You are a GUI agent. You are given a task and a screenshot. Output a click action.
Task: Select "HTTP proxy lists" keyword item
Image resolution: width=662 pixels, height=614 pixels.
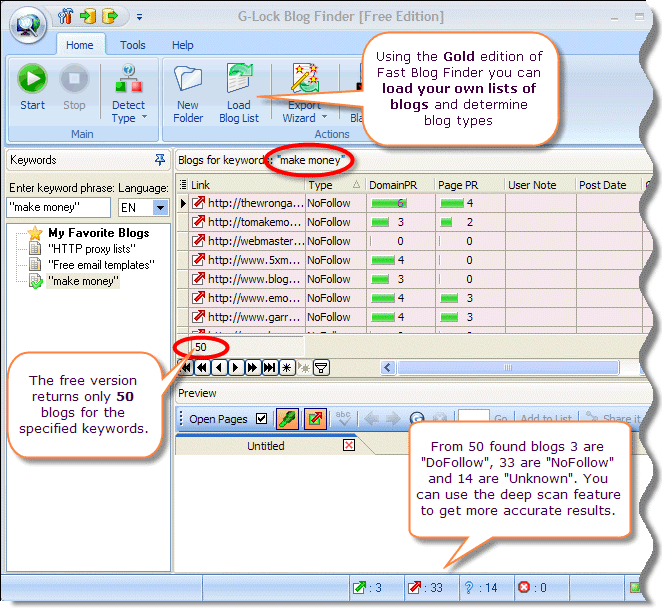point(92,248)
